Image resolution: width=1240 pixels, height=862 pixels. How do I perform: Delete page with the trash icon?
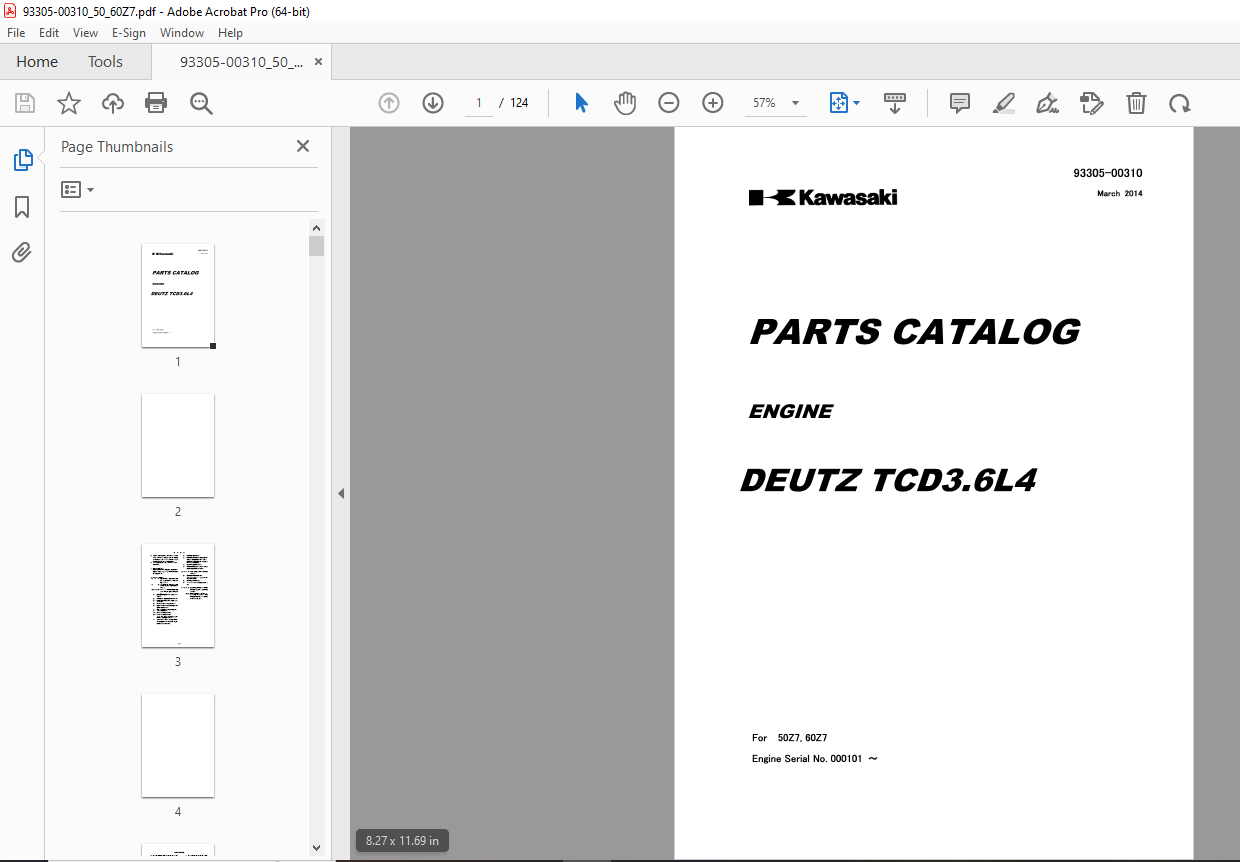click(x=1136, y=103)
